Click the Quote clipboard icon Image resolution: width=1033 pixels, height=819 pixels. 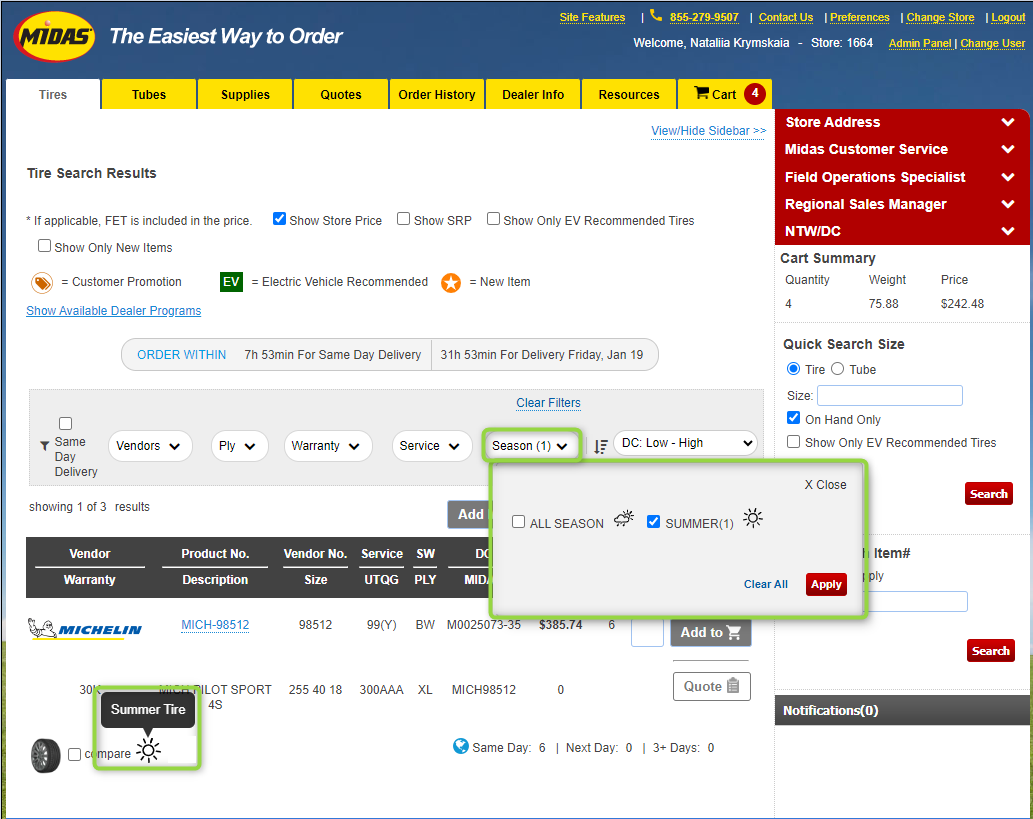733,686
